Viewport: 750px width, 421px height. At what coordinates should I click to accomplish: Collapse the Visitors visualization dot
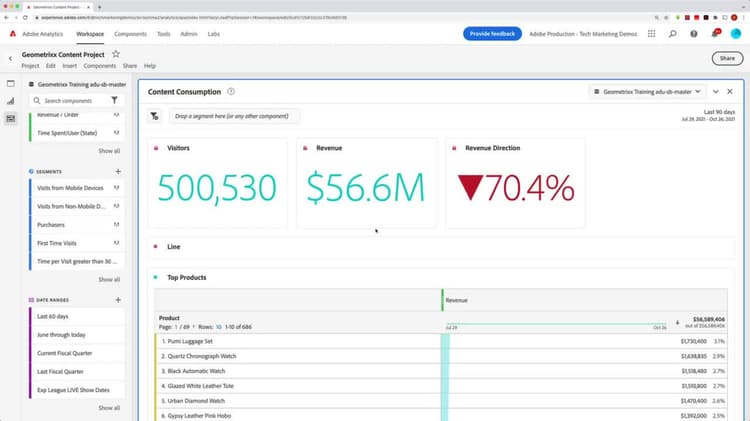(x=155, y=148)
